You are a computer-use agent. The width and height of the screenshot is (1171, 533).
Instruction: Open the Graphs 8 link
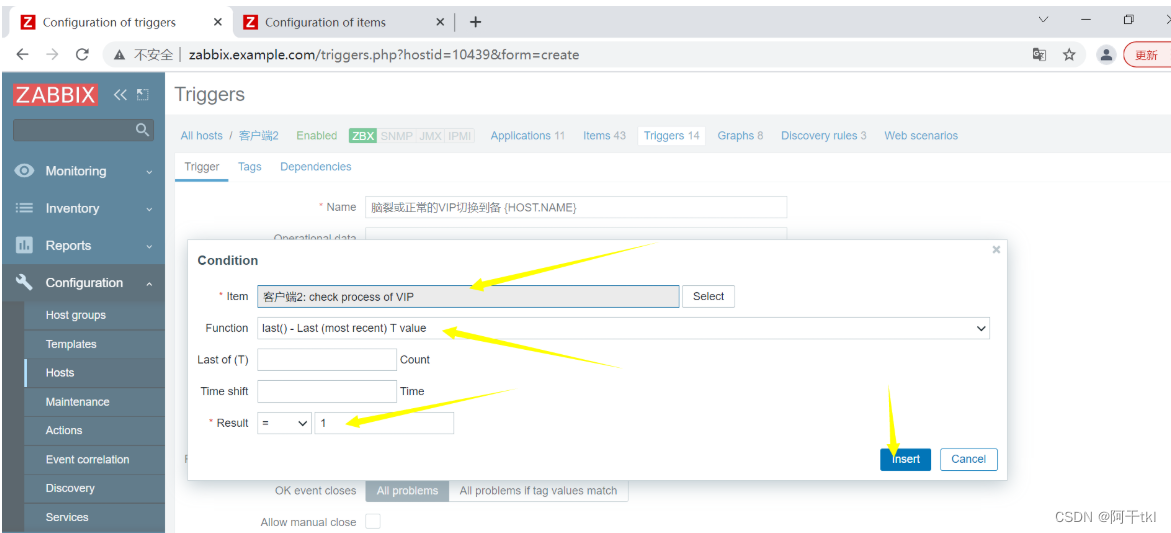coord(740,136)
